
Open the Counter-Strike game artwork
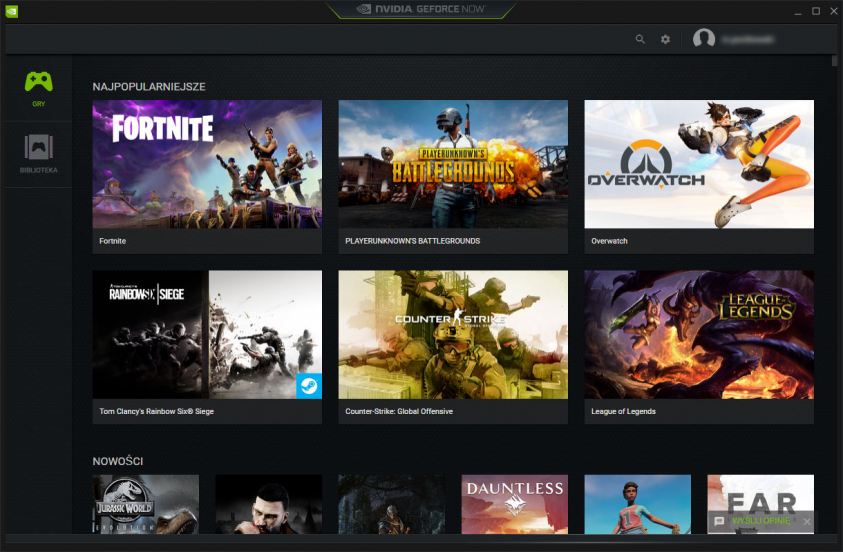(x=453, y=334)
